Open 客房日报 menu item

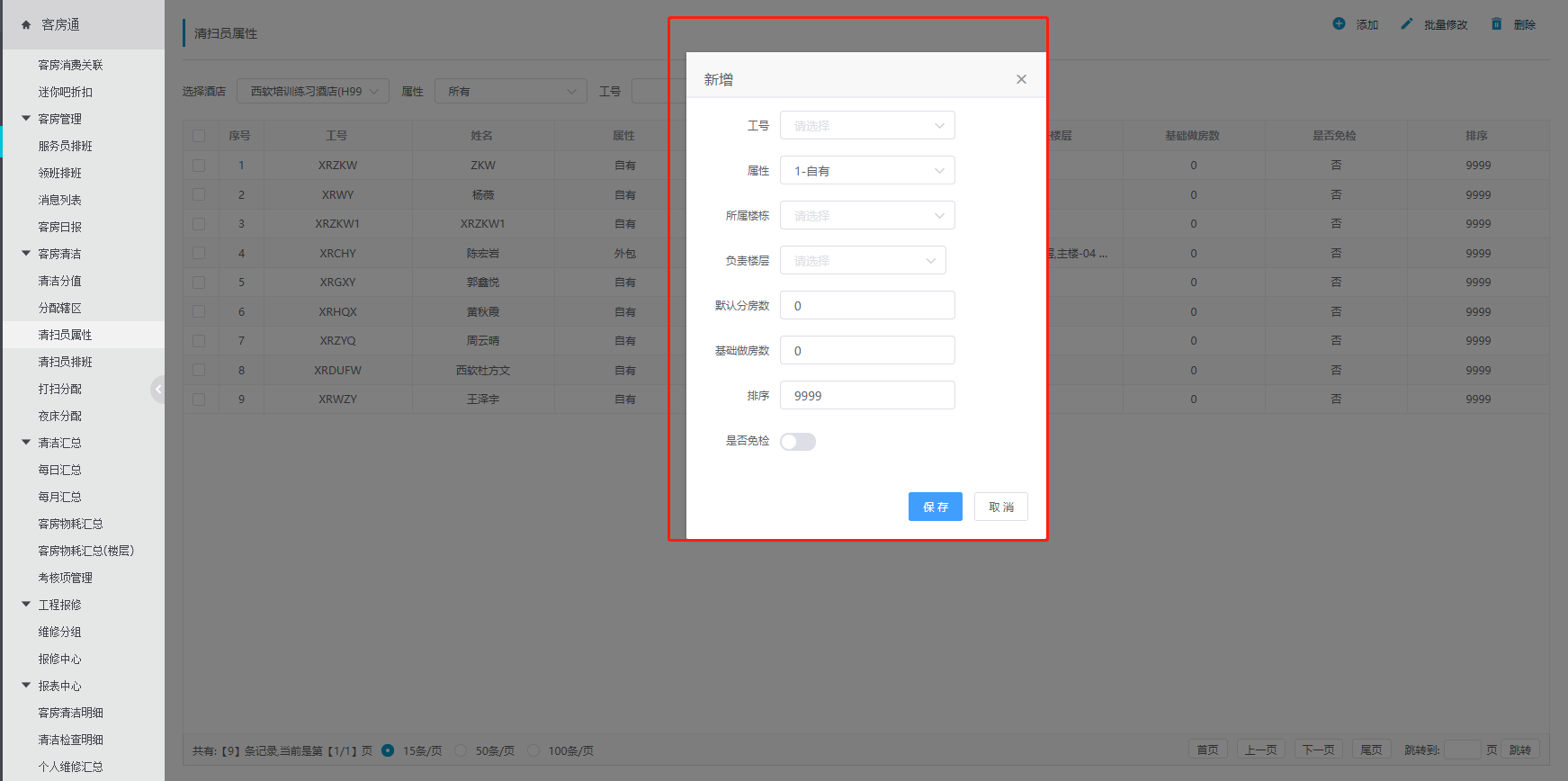click(59, 227)
